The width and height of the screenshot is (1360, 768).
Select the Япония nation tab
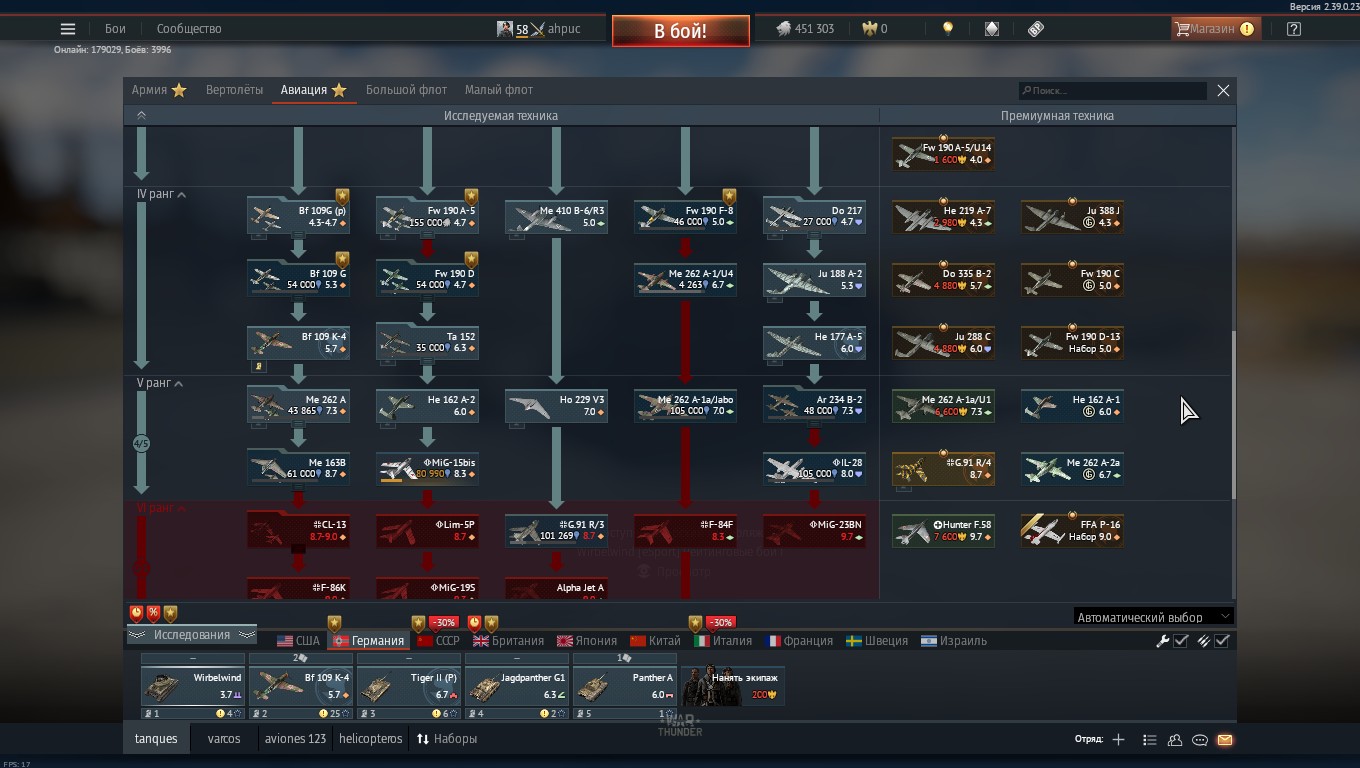pyautogui.click(x=586, y=641)
